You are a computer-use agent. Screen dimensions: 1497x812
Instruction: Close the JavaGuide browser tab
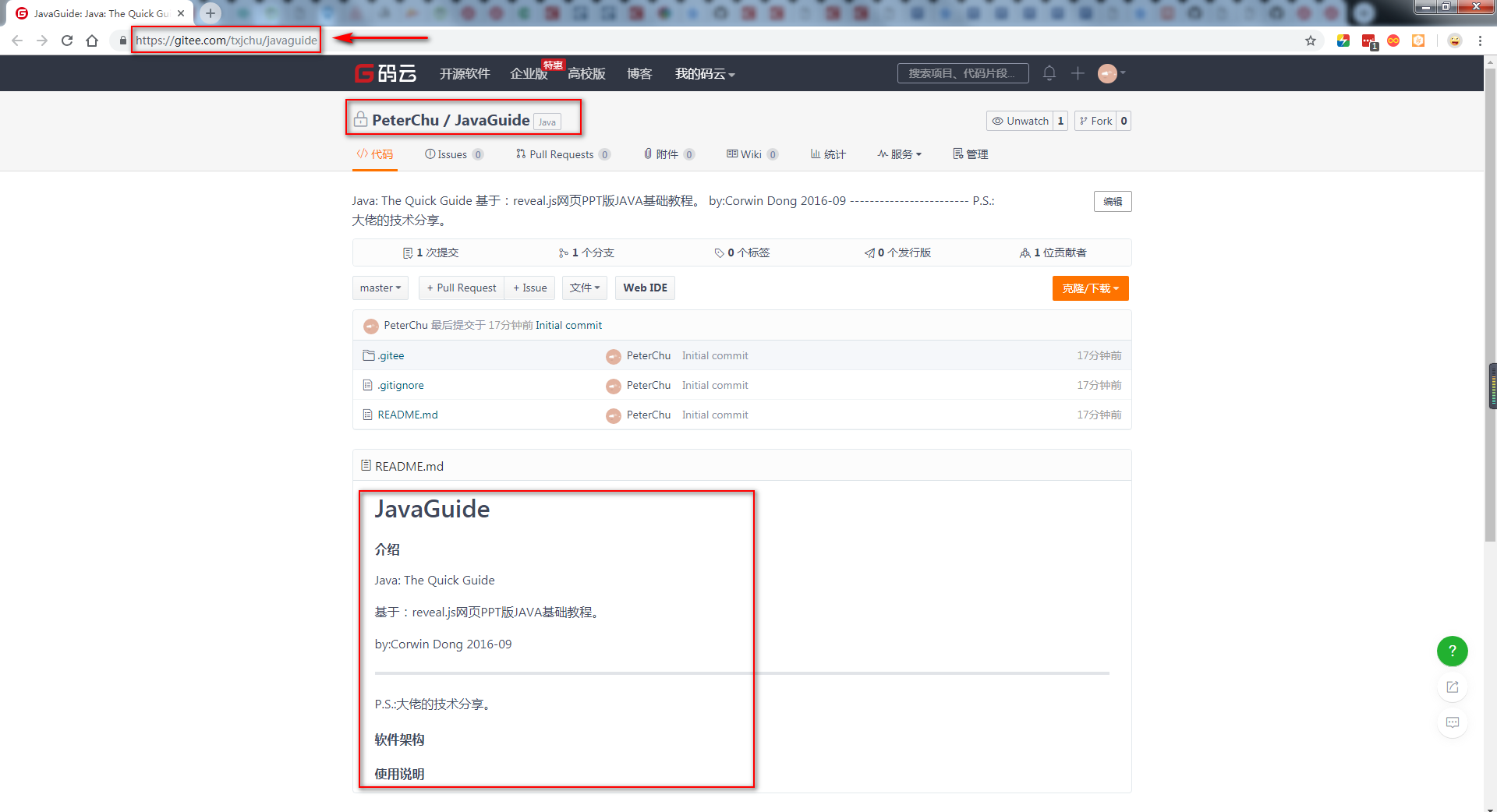(x=181, y=13)
